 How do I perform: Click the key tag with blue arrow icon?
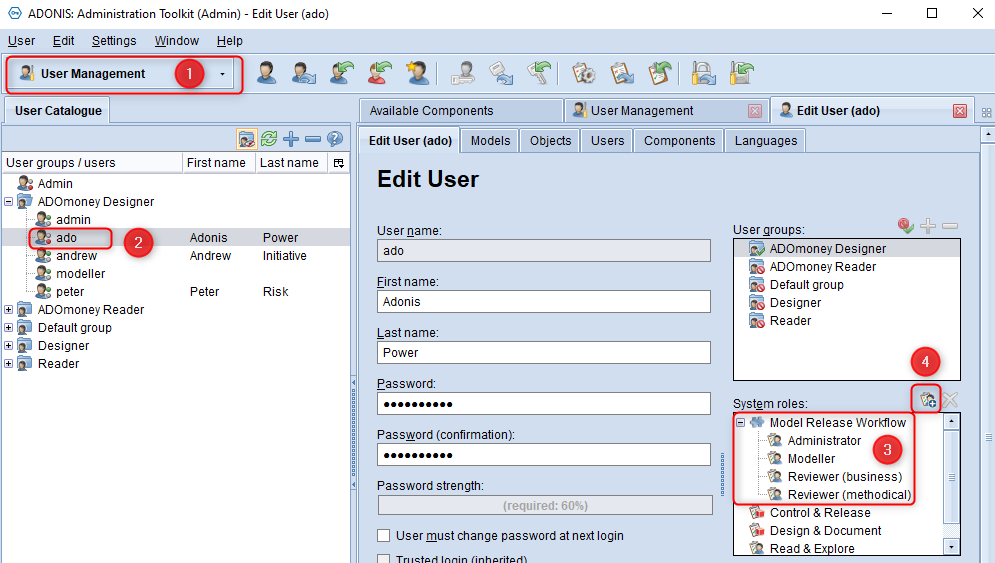click(501, 73)
